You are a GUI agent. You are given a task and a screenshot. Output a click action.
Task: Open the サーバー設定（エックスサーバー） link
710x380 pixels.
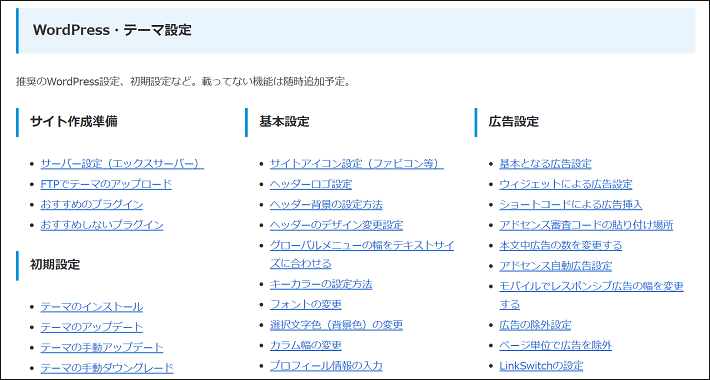[122, 164]
